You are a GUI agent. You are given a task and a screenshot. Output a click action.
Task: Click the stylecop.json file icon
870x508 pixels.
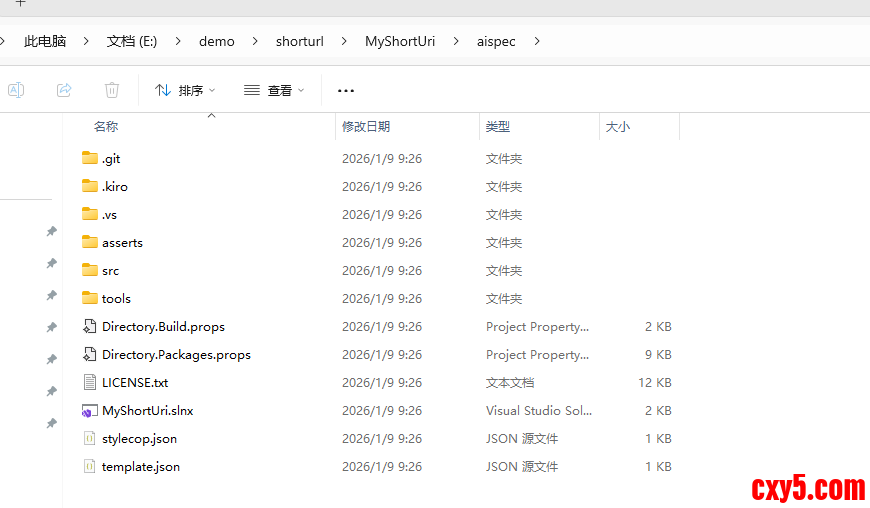pyautogui.click(x=90, y=438)
